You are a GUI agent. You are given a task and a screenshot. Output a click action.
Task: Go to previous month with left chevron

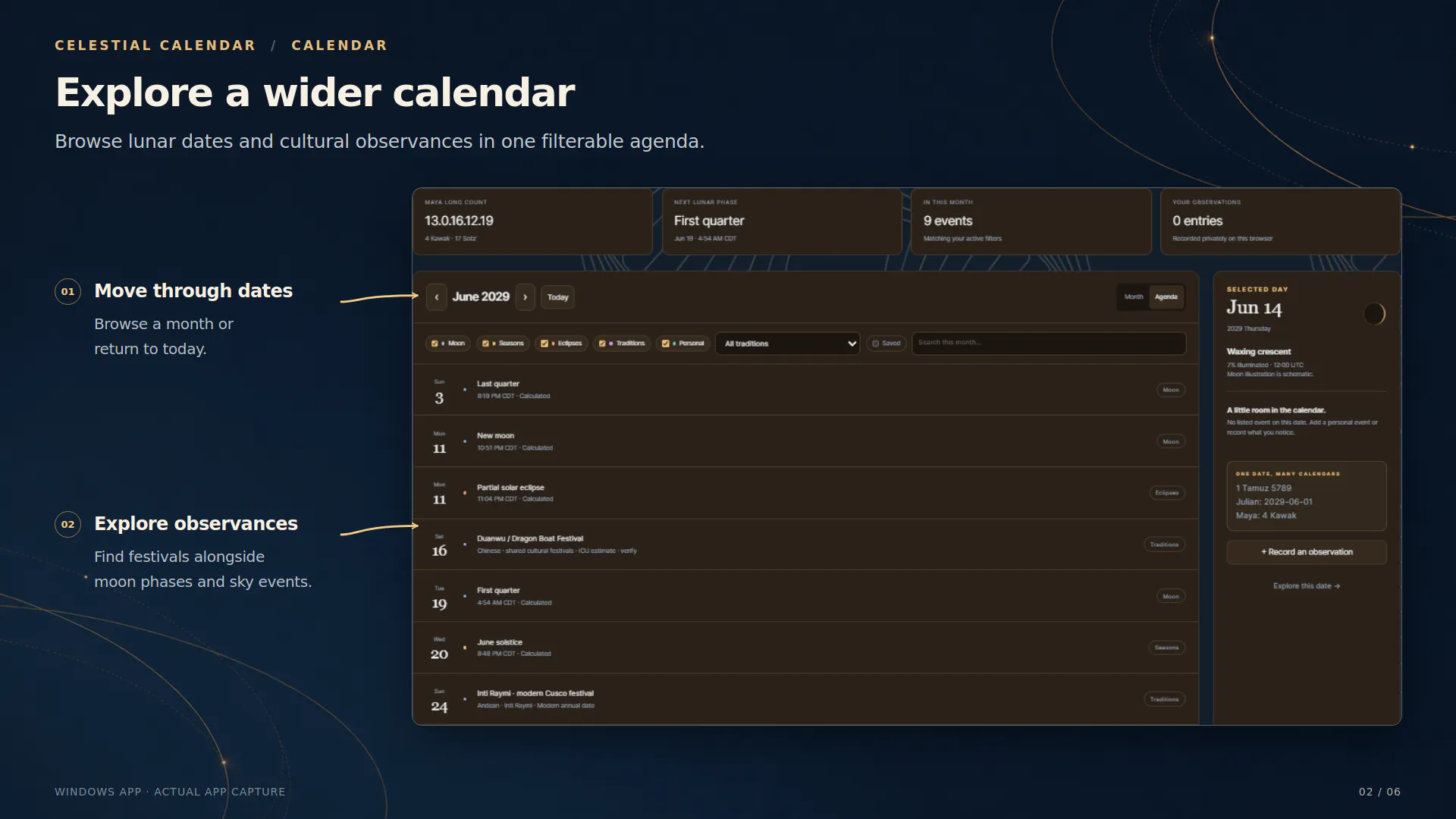pyautogui.click(x=436, y=297)
